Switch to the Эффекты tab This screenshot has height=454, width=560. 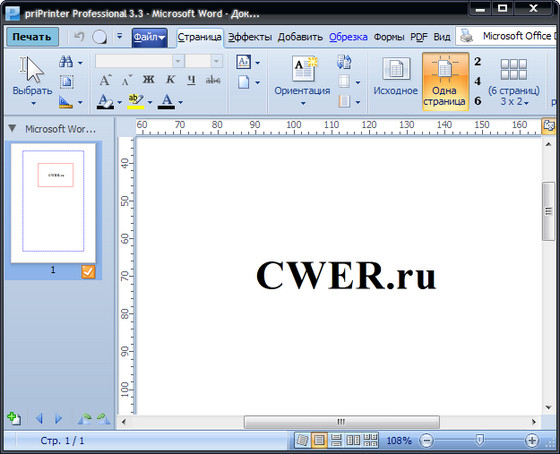click(x=250, y=37)
